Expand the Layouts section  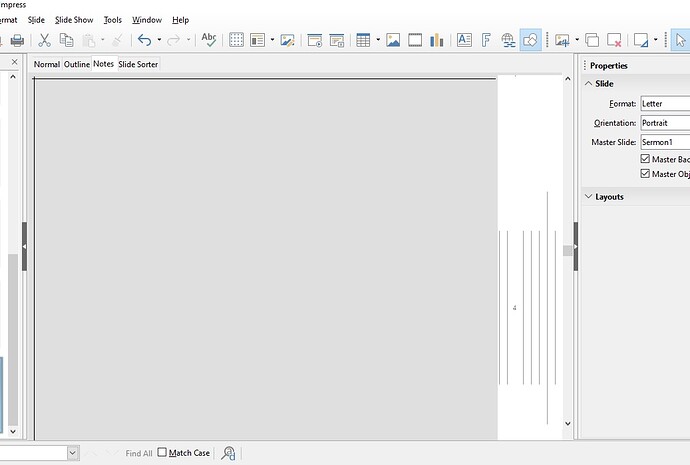588,197
